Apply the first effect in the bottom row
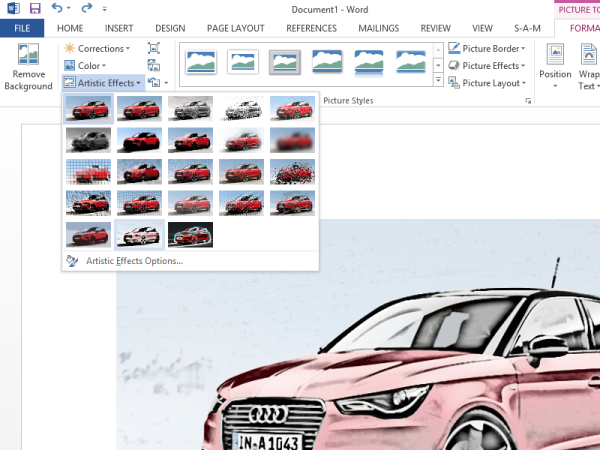Screen dimensions: 600x450 tap(88, 235)
